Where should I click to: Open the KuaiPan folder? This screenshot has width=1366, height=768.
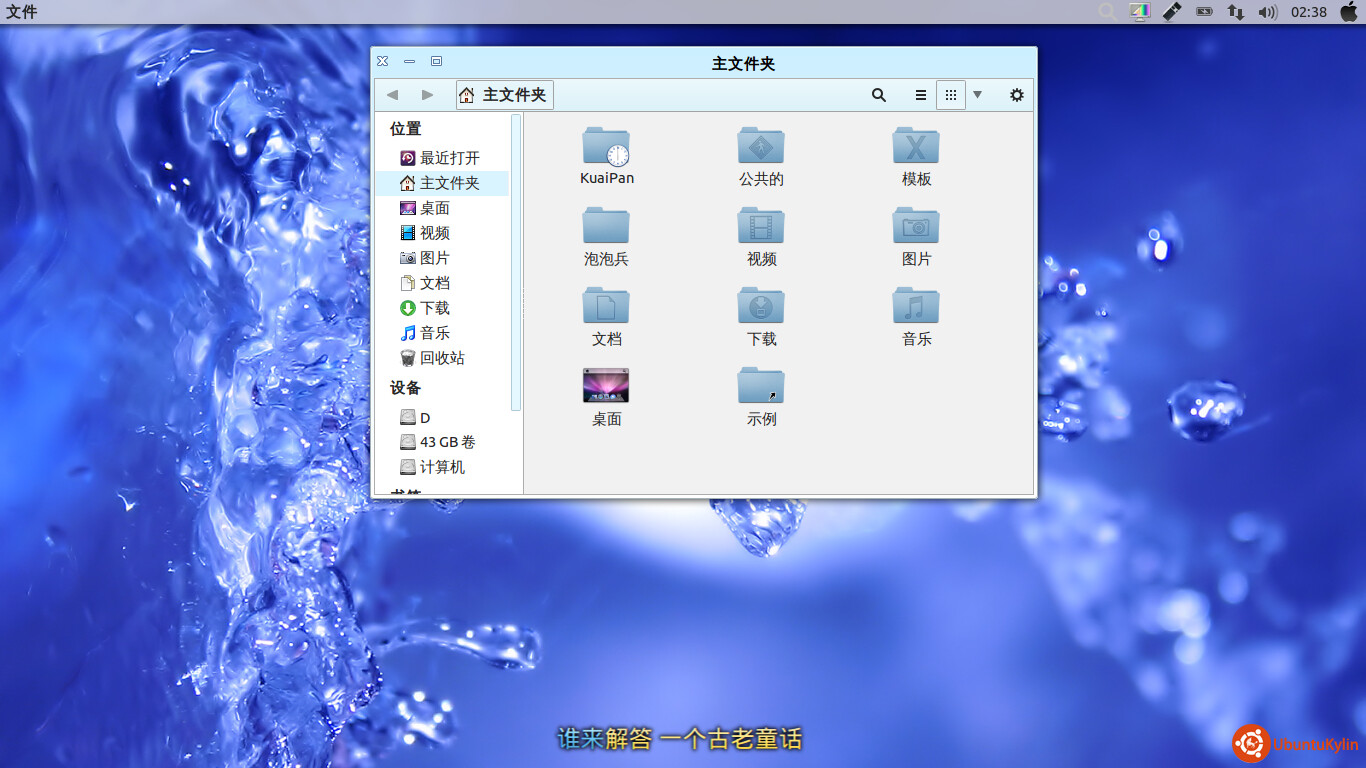606,148
